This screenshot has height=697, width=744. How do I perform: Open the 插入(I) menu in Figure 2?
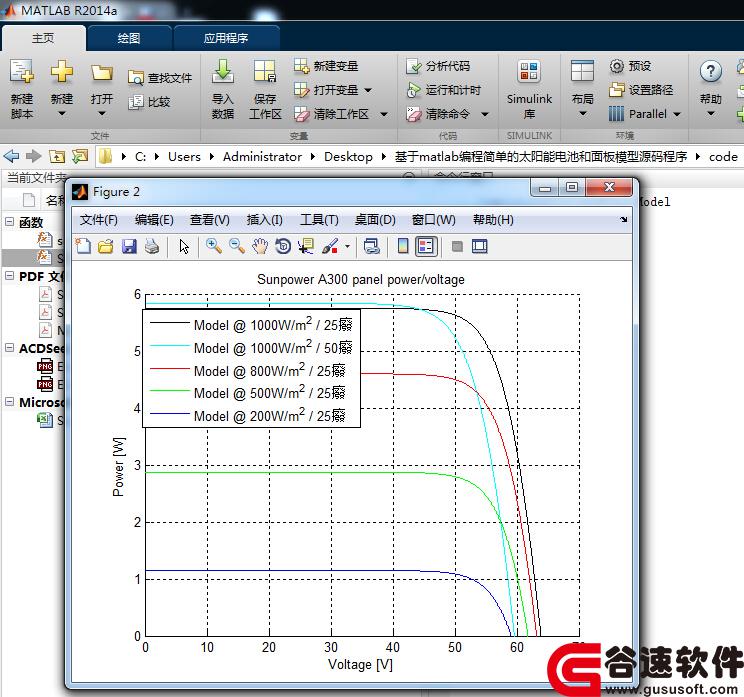[x=265, y=220]
